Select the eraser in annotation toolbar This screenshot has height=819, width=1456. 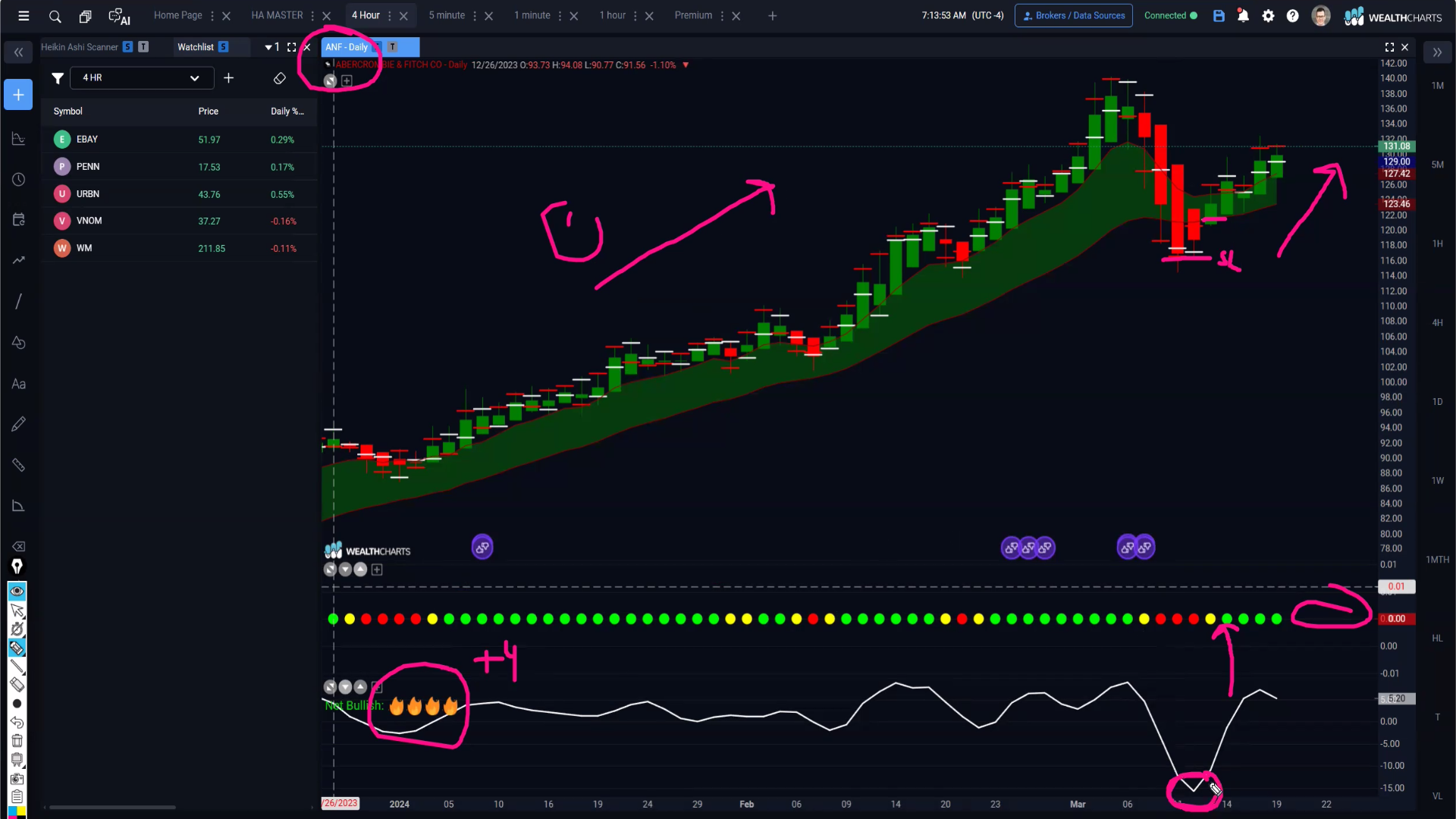(x=17, y=685)
